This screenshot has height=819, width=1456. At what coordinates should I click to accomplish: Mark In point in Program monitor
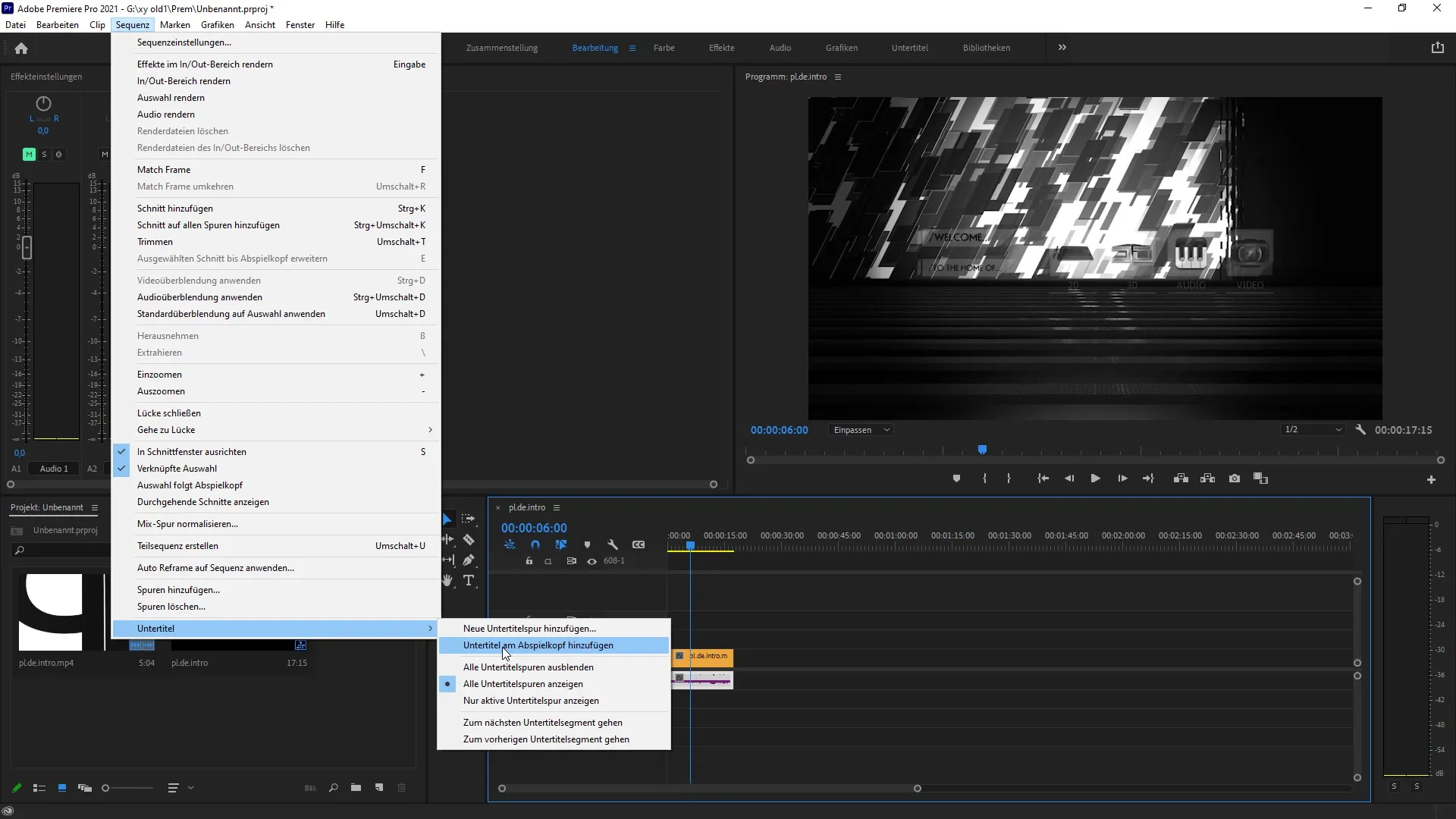tap(984, 479)
